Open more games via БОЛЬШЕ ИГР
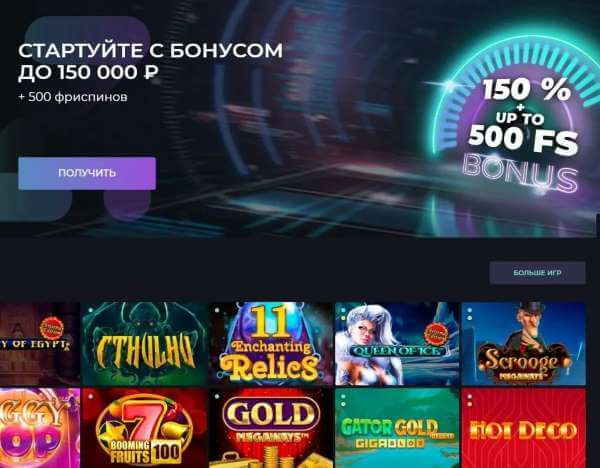 pyautogui.click(x=537, y=273)
